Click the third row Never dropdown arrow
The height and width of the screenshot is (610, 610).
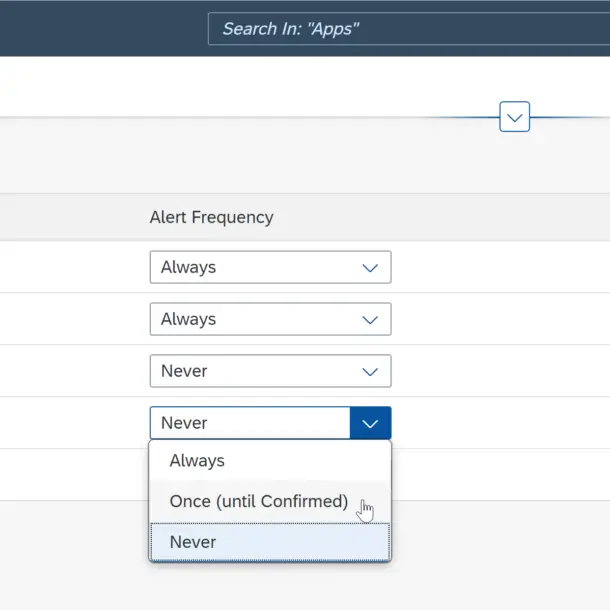370,372
